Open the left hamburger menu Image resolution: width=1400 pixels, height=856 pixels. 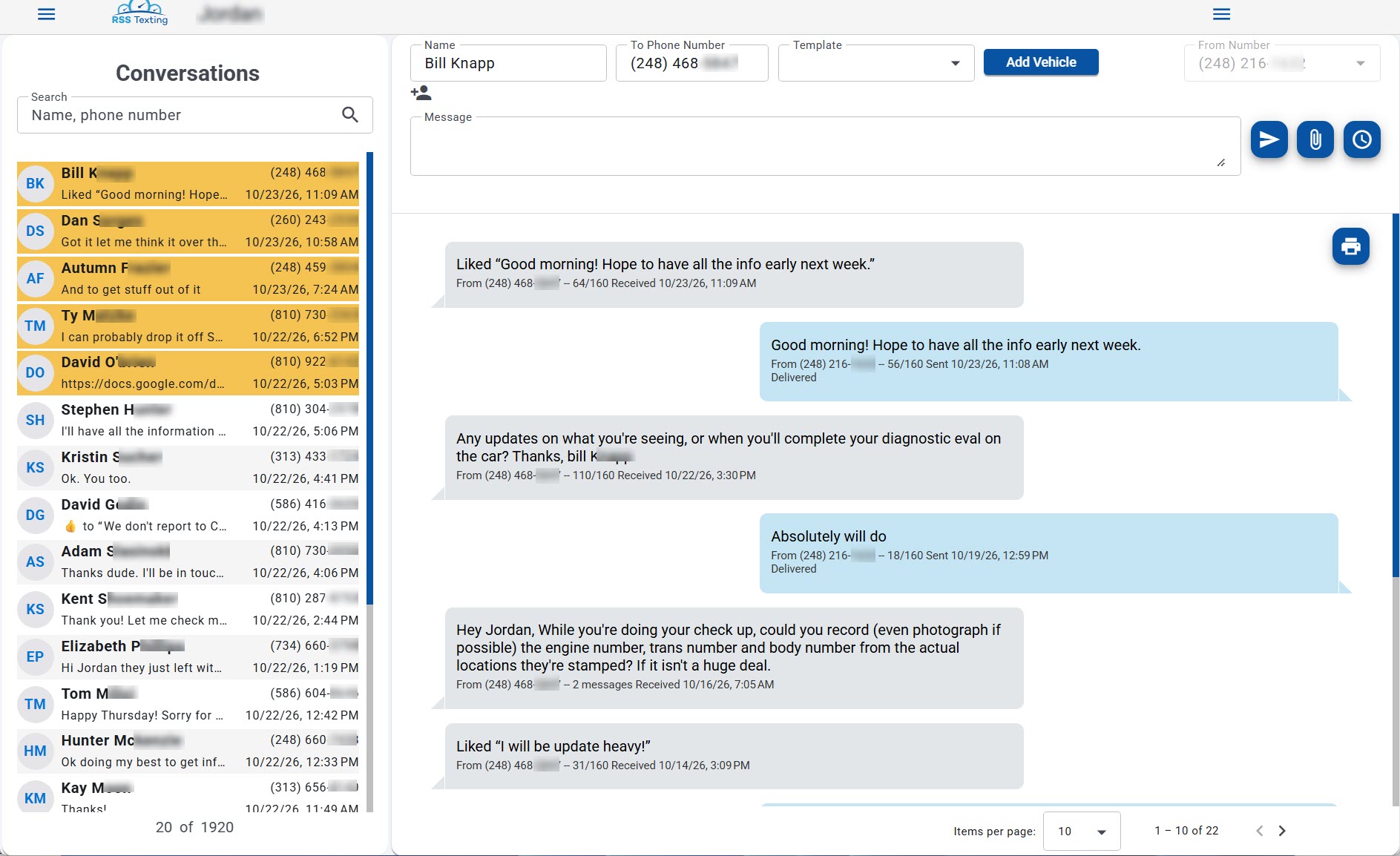coord(46,14)
